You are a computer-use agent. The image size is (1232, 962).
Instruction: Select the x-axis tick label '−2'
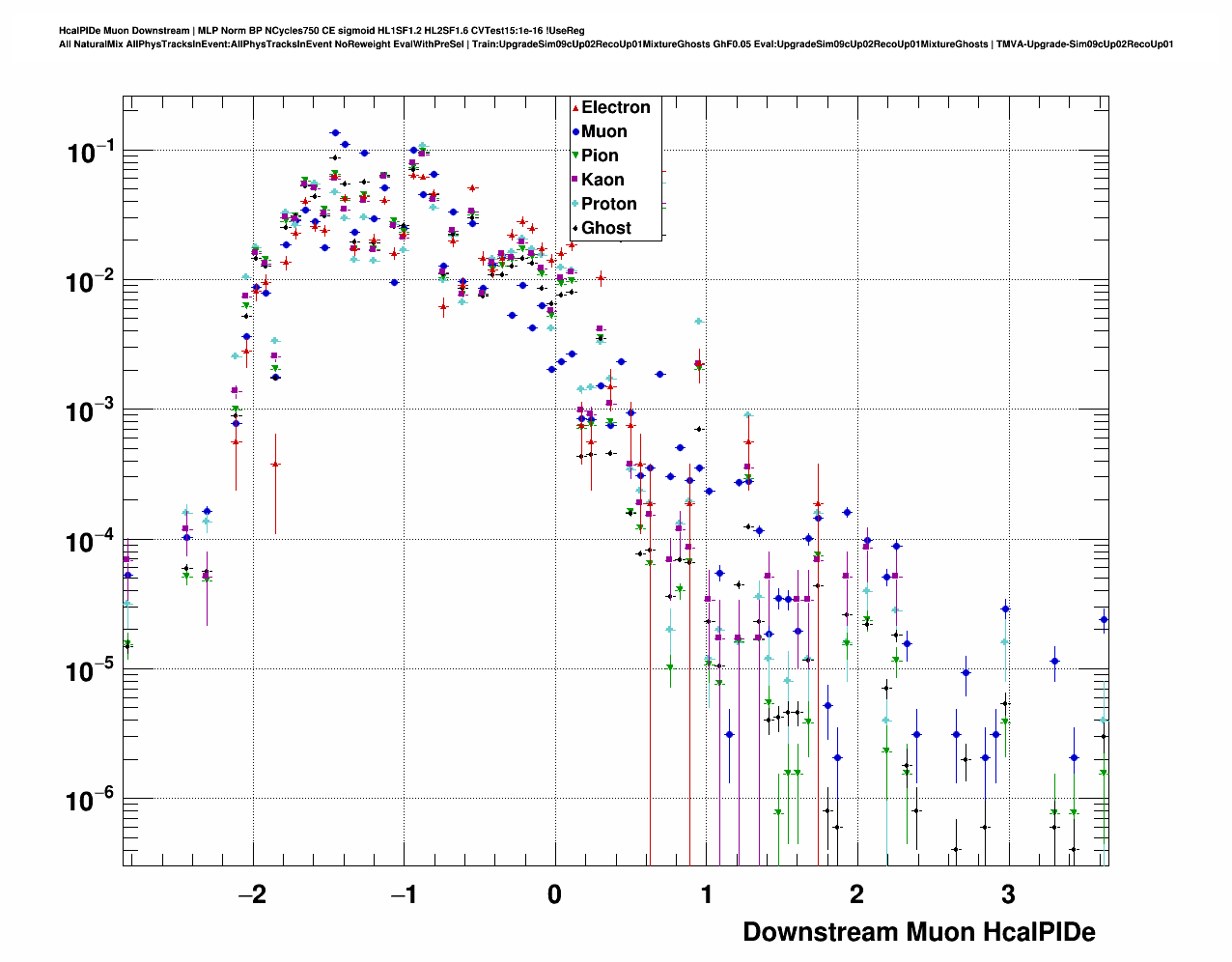(252, 894)
